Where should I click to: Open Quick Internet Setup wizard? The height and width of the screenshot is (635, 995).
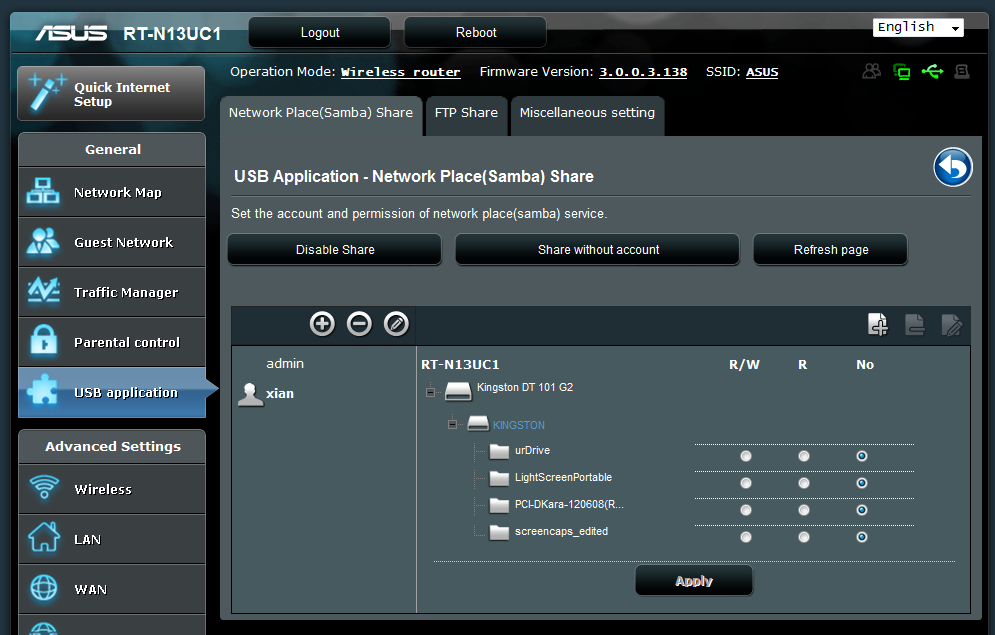(x=111, y=94)
